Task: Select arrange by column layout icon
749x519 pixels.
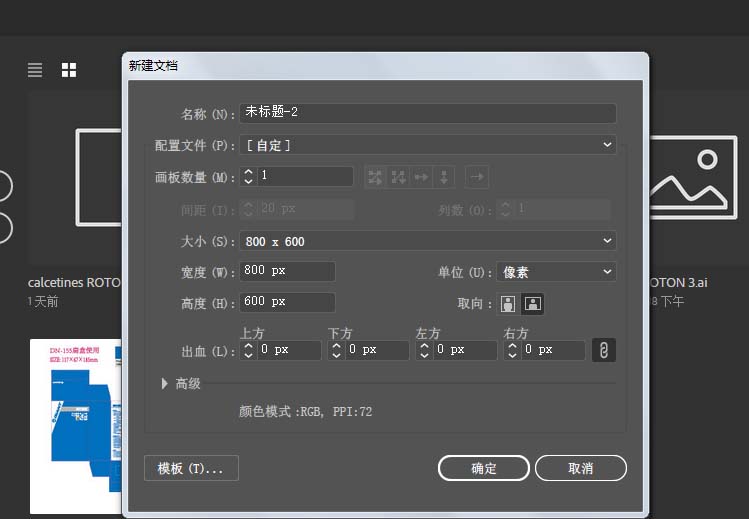Action: point(444,177)
